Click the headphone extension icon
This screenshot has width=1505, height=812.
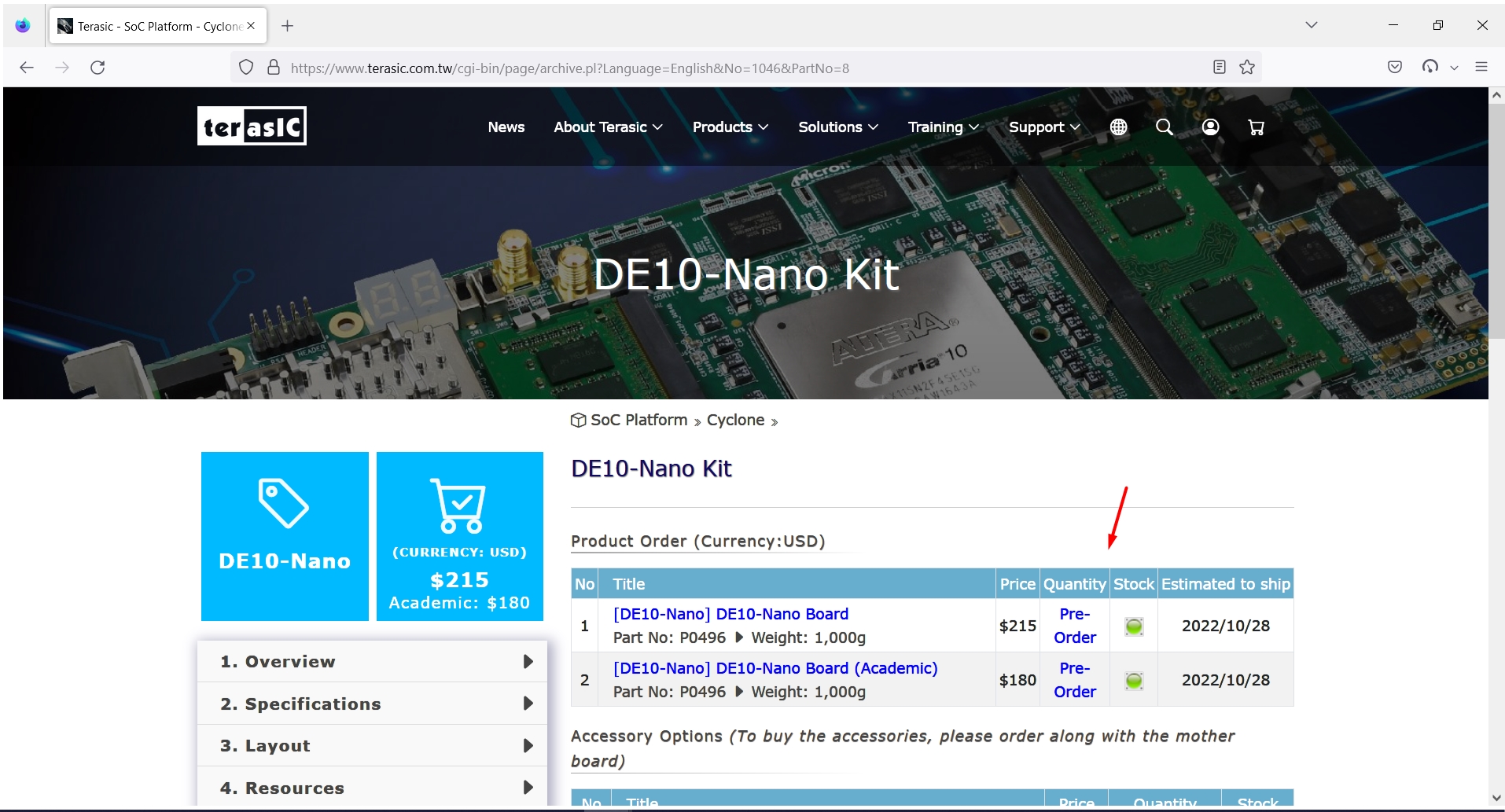[1430, 68]
